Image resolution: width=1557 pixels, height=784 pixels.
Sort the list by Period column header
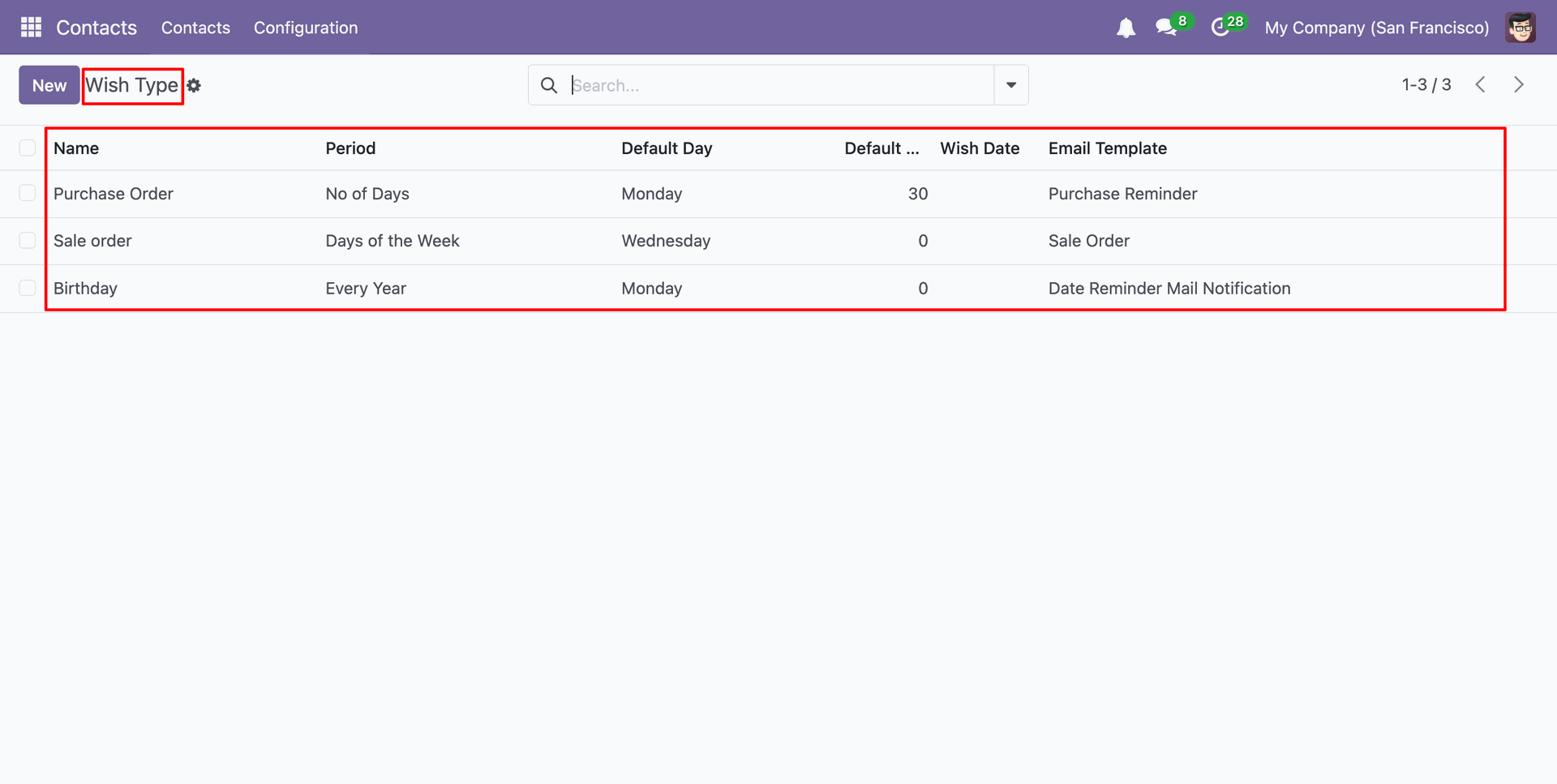coord(350,148)
